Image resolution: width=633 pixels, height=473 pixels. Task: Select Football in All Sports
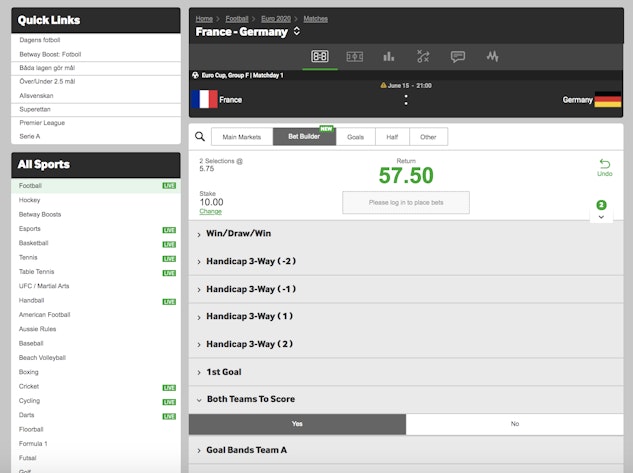(x=96, y=186)
